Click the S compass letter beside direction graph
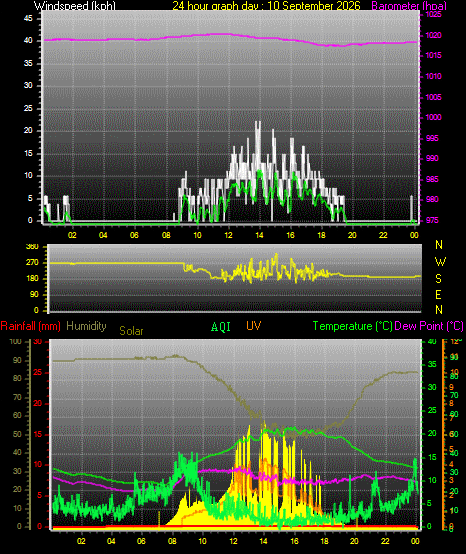 click(438, 279)
